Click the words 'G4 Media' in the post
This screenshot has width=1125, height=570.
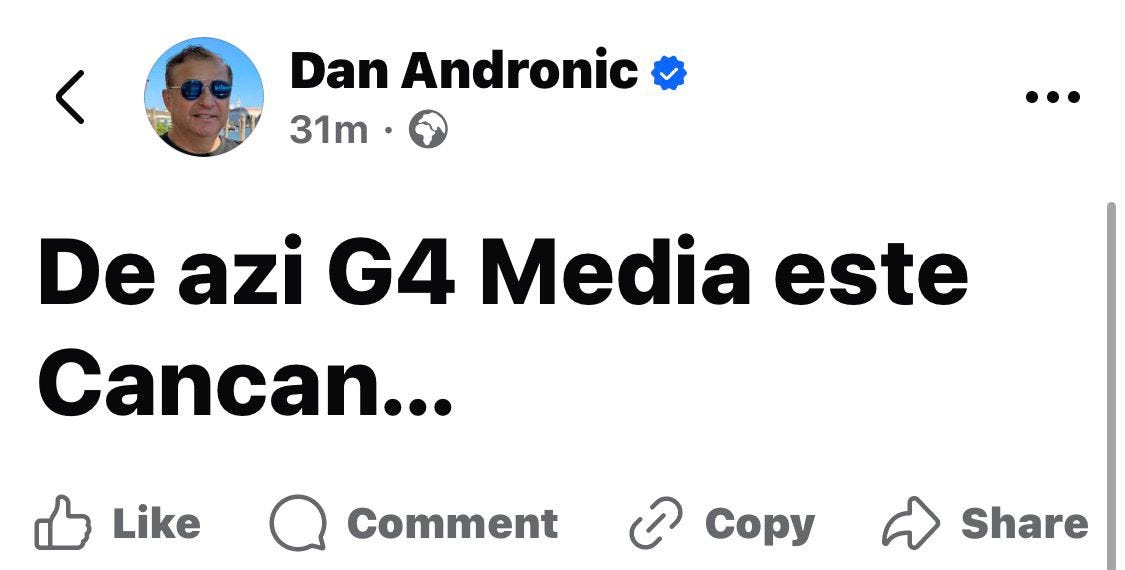538,273
